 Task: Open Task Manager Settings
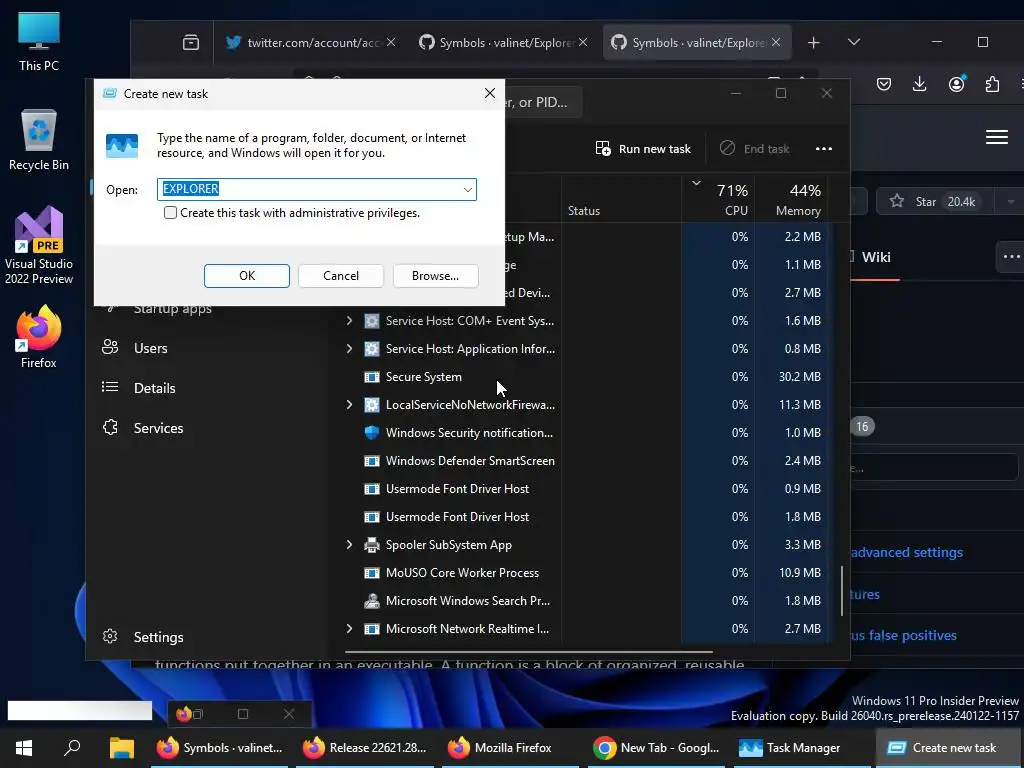pos(159,637)
